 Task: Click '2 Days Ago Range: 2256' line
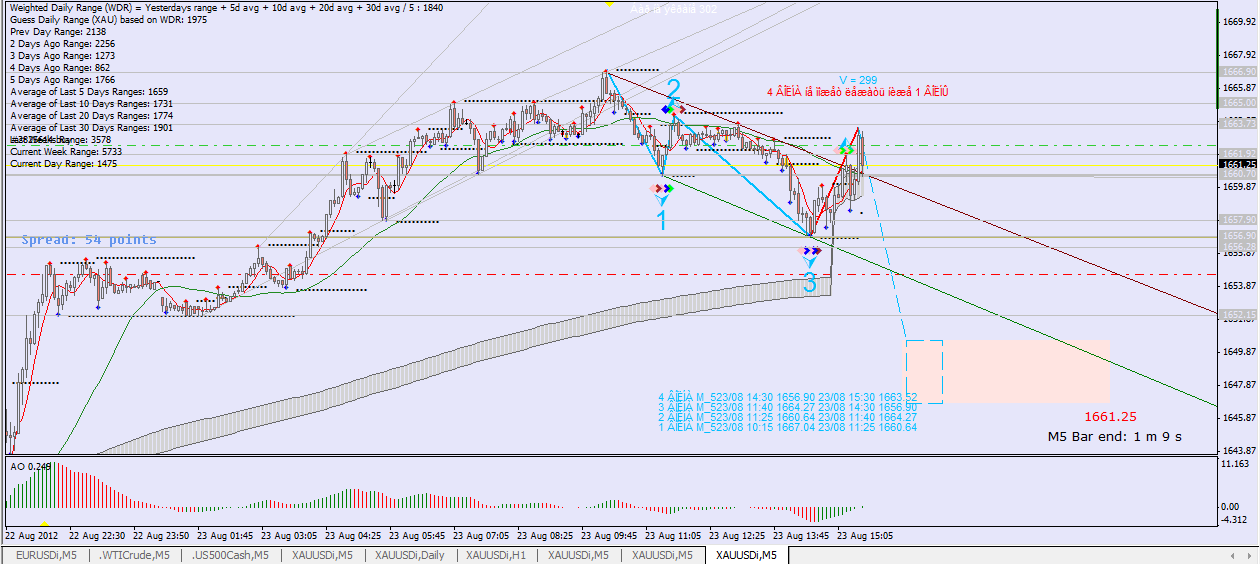pos(62,44)
